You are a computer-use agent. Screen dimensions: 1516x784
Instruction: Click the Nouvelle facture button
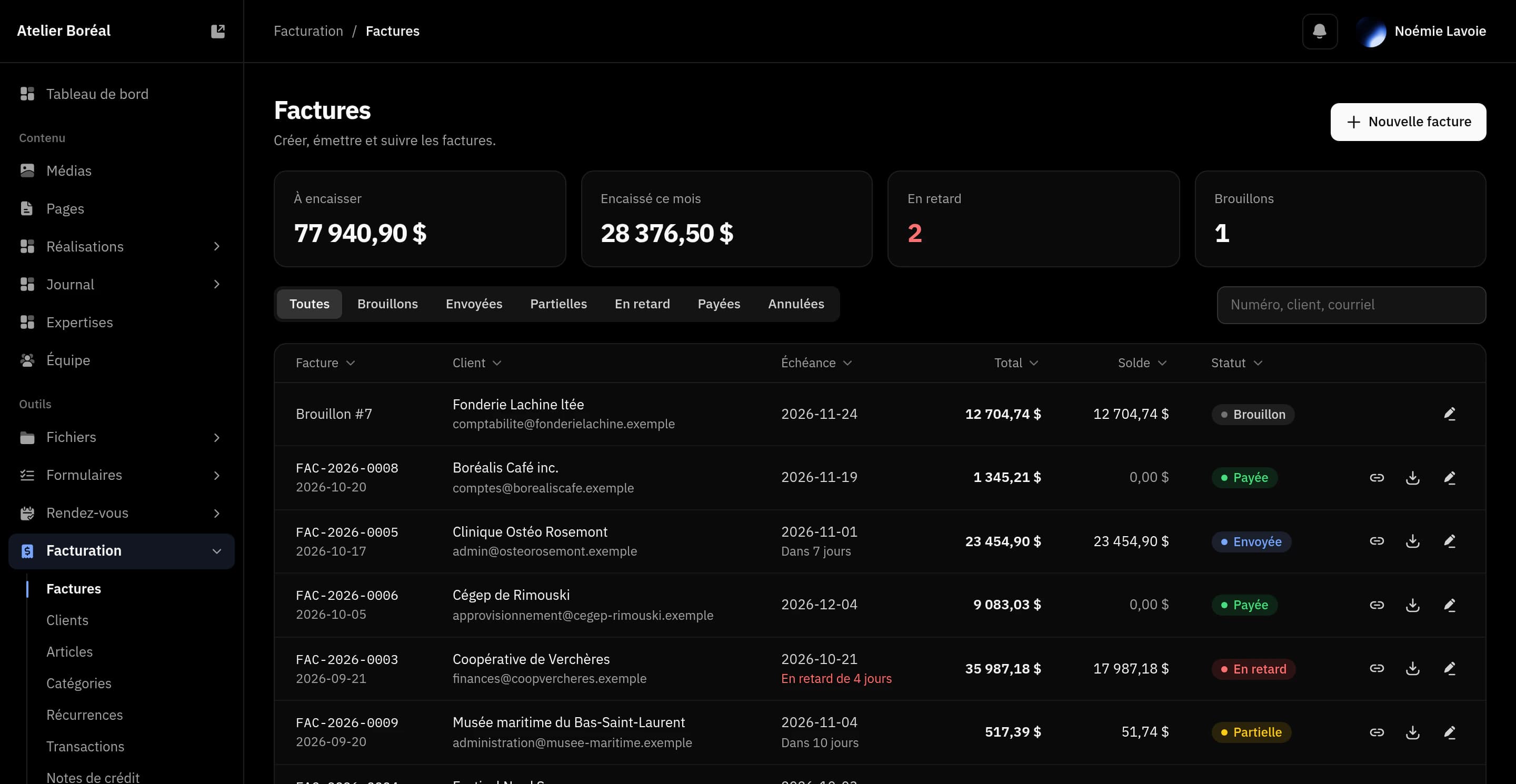pos(1408,122)
